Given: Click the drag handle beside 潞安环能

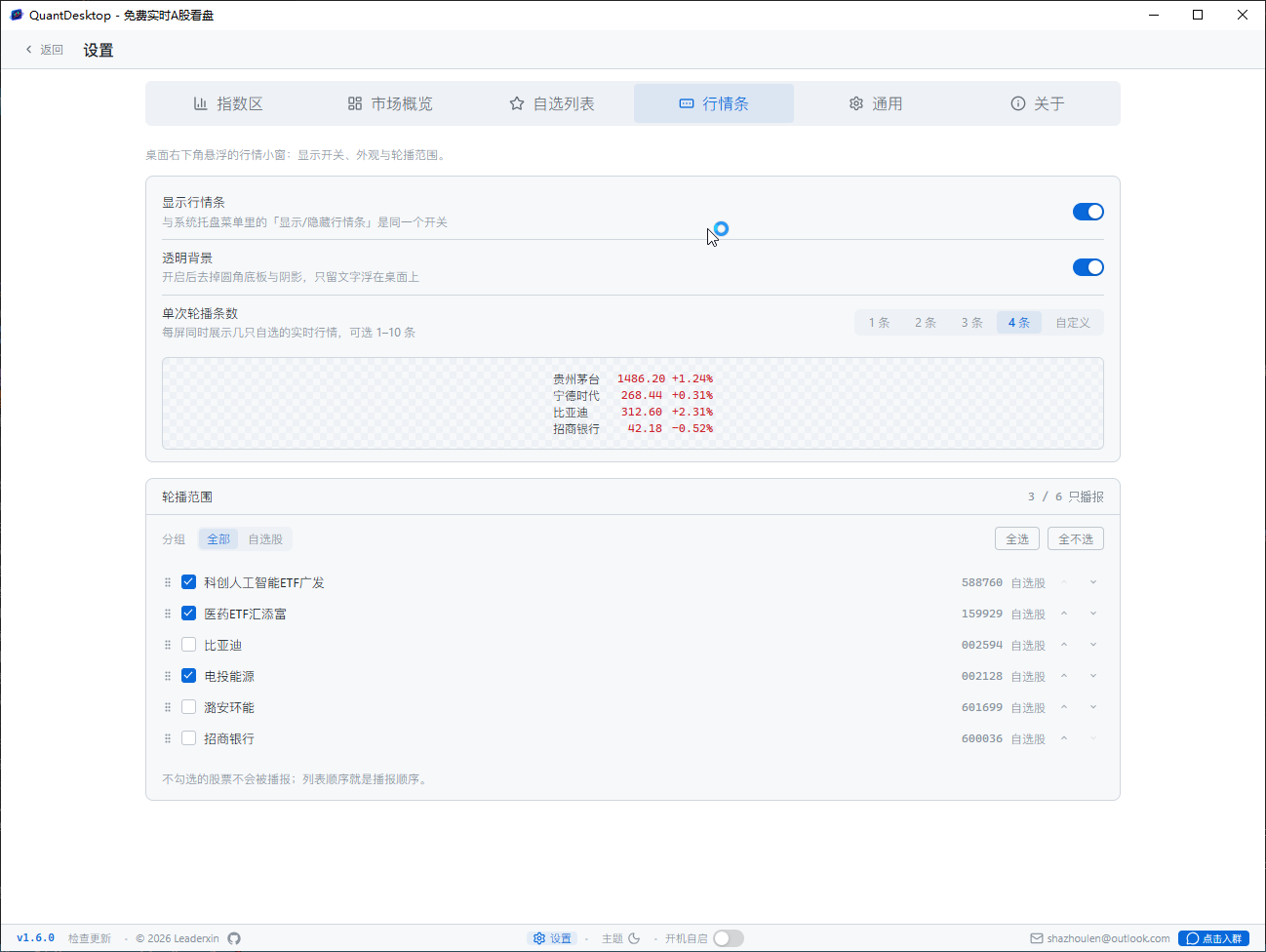Looking at the screenshot, I should 168,707.
